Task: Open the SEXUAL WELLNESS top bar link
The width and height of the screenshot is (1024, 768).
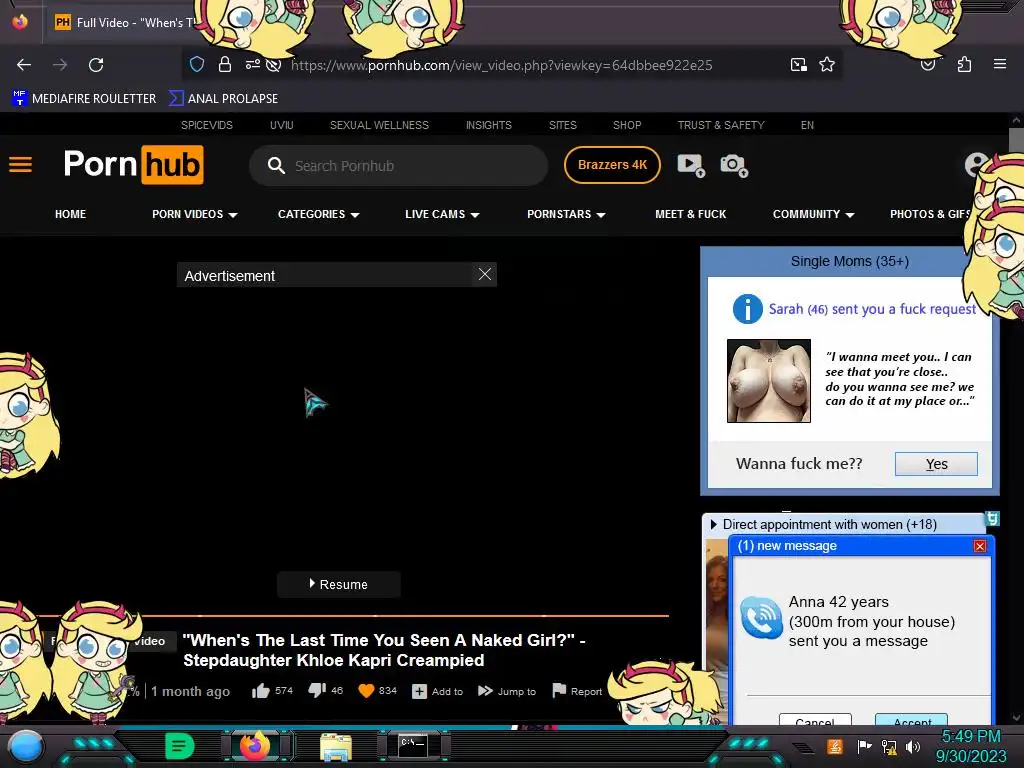Action: click(x=379, y=125)
